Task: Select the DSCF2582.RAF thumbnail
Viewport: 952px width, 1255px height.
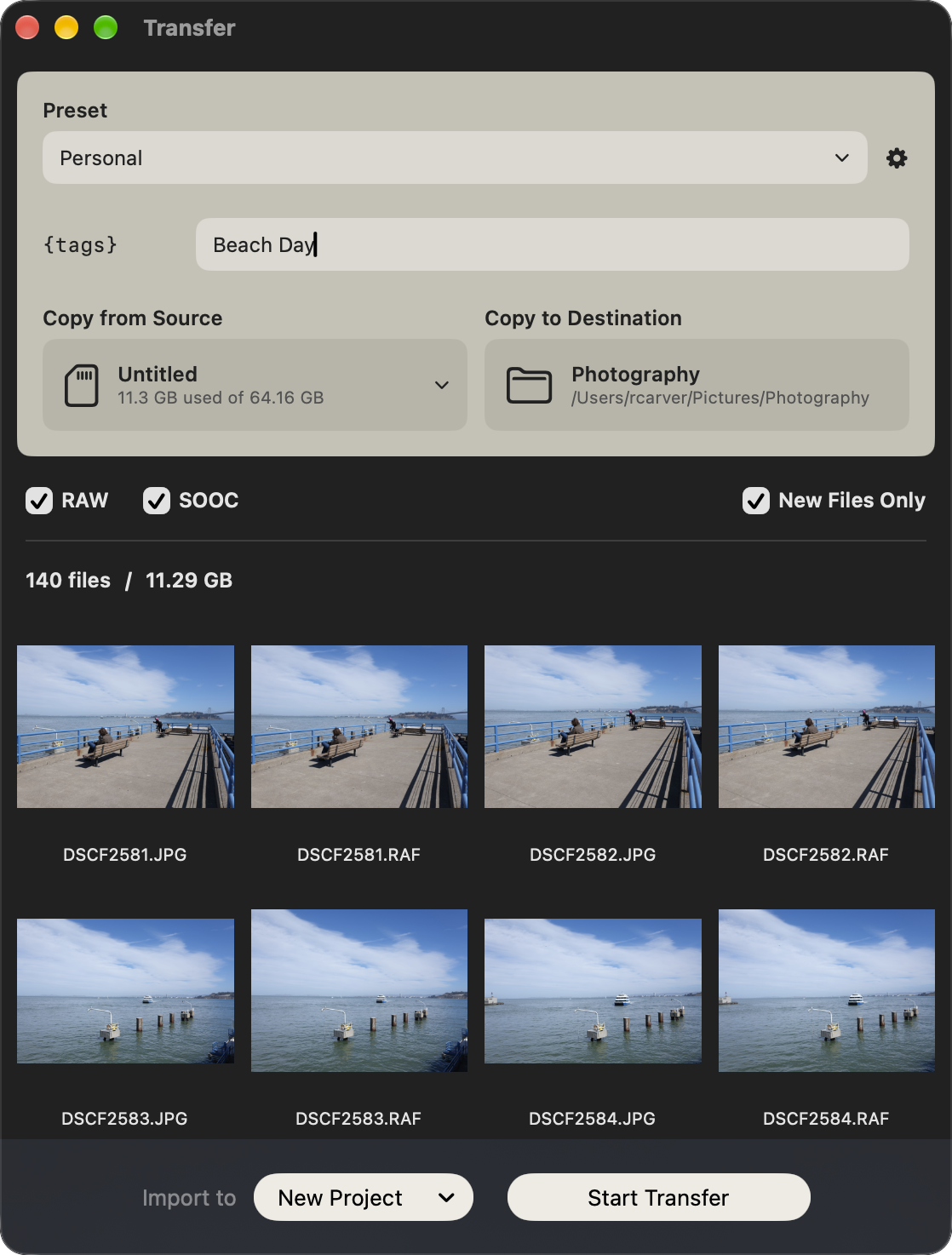Action: click(x=827, y=726)
